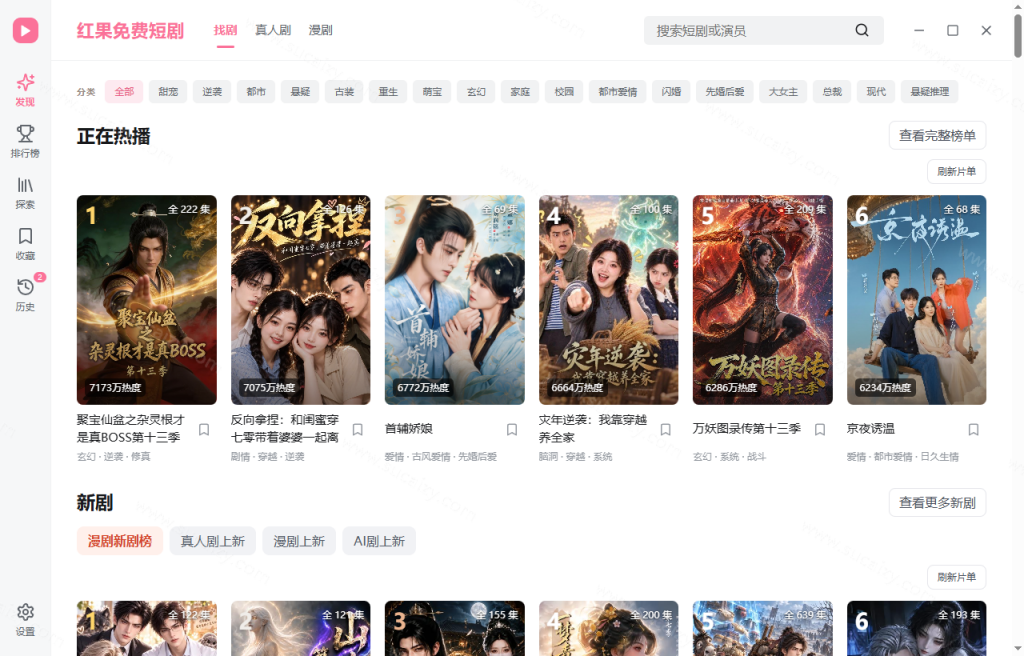Bookmark the 首辅娇娘 drama
The image size is (1024, 656).
coord(512,429)
